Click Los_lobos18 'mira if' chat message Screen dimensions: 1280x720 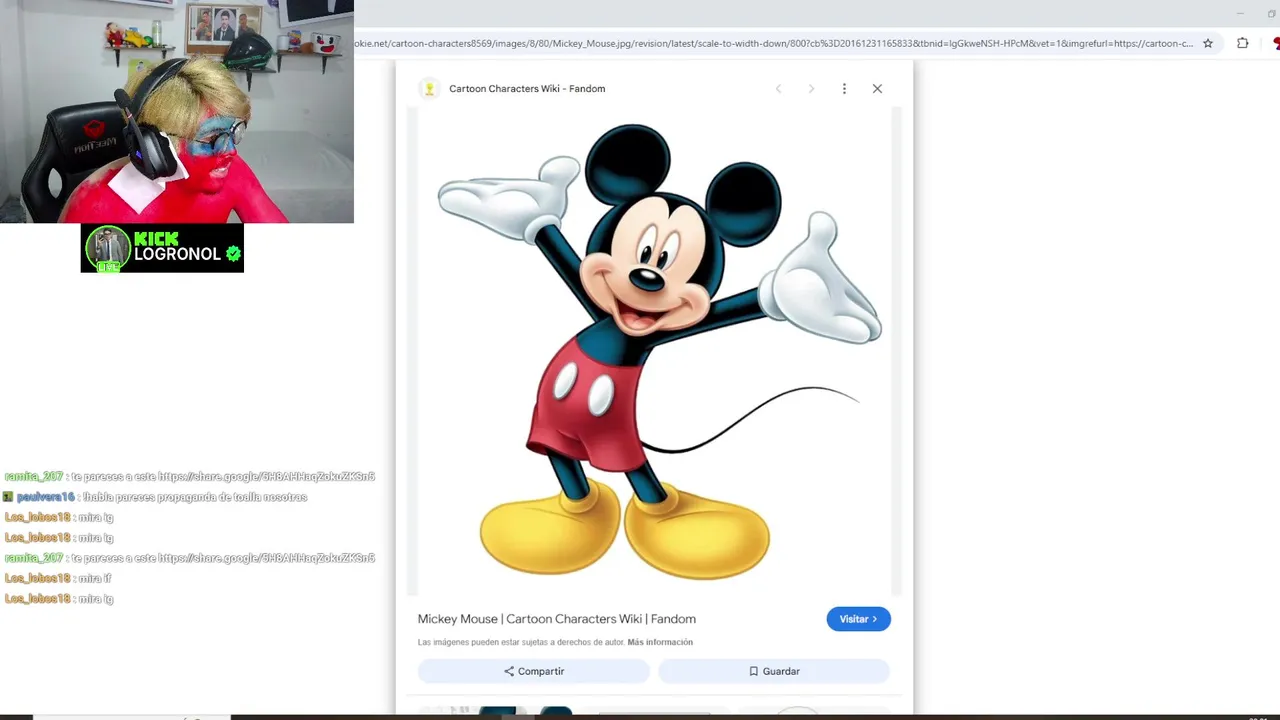(x=58, y=578)
